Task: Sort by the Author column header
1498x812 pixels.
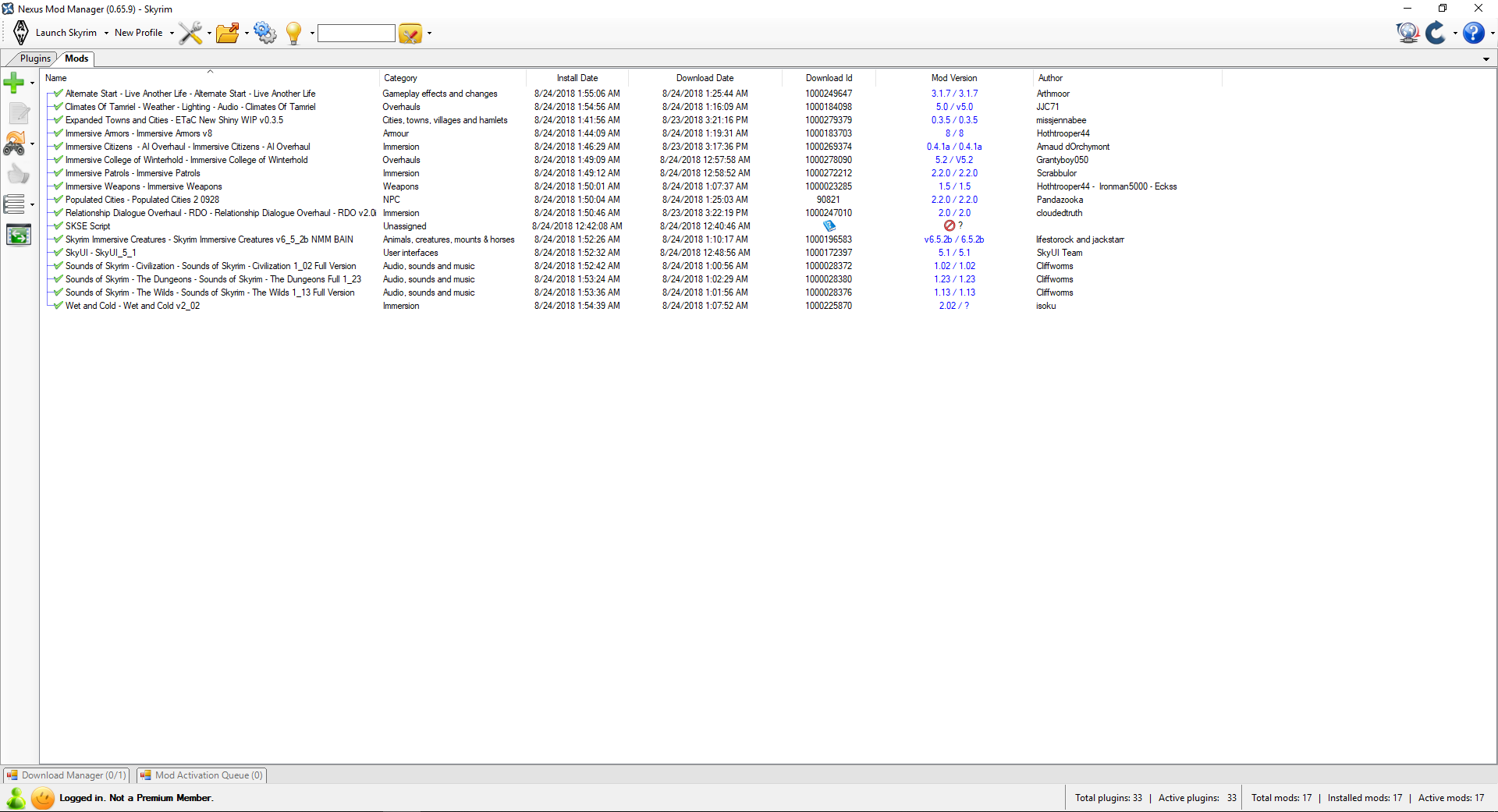Action: (x=1127, y=78)
